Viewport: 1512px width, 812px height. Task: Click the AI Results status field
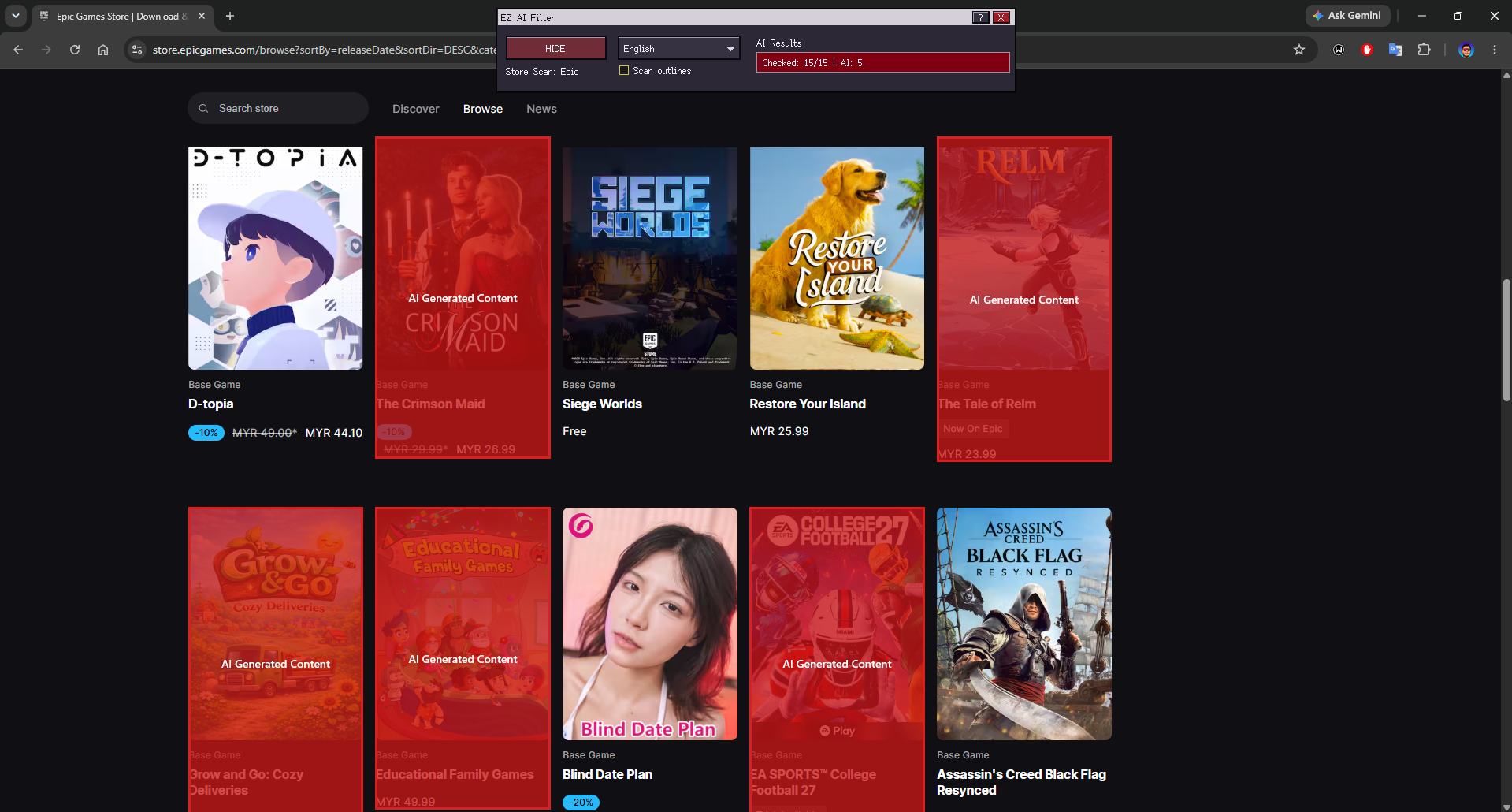(882, 62)
